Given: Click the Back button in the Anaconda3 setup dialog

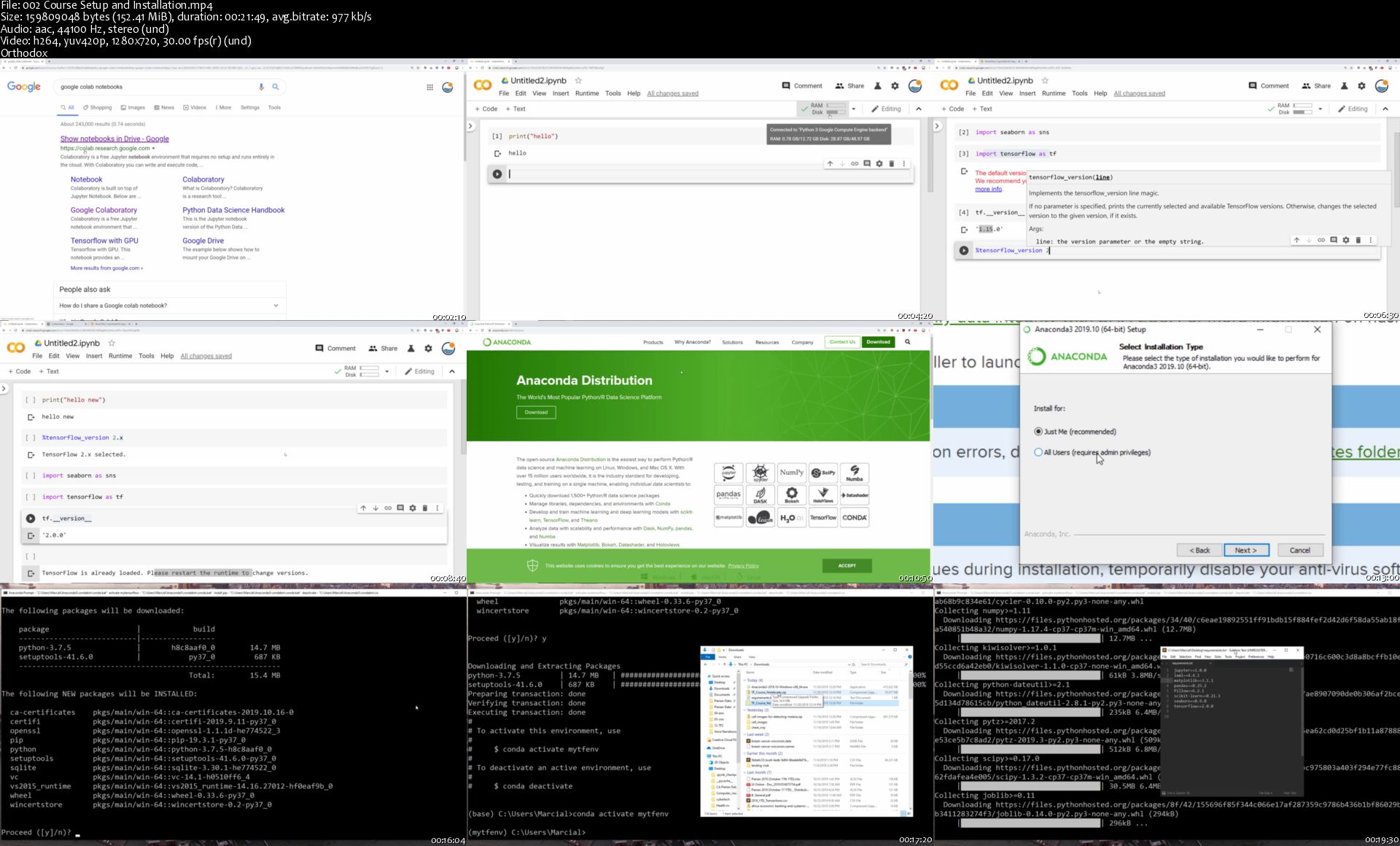Looking at the screenshot, I should (1199, 550).
